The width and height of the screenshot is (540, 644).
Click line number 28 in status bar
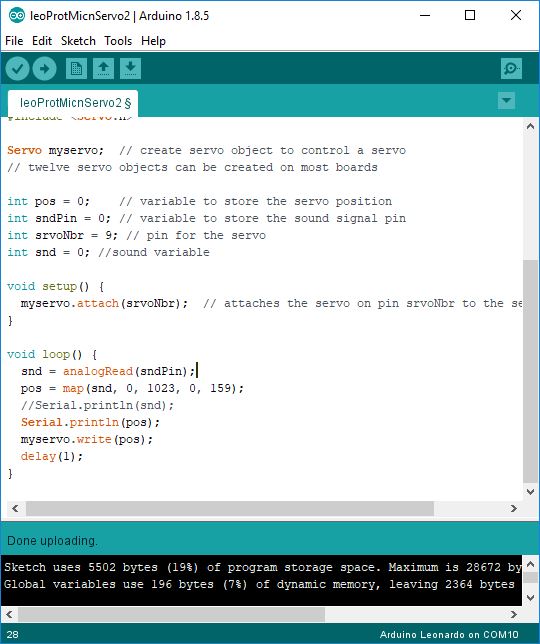coord(13,635)
